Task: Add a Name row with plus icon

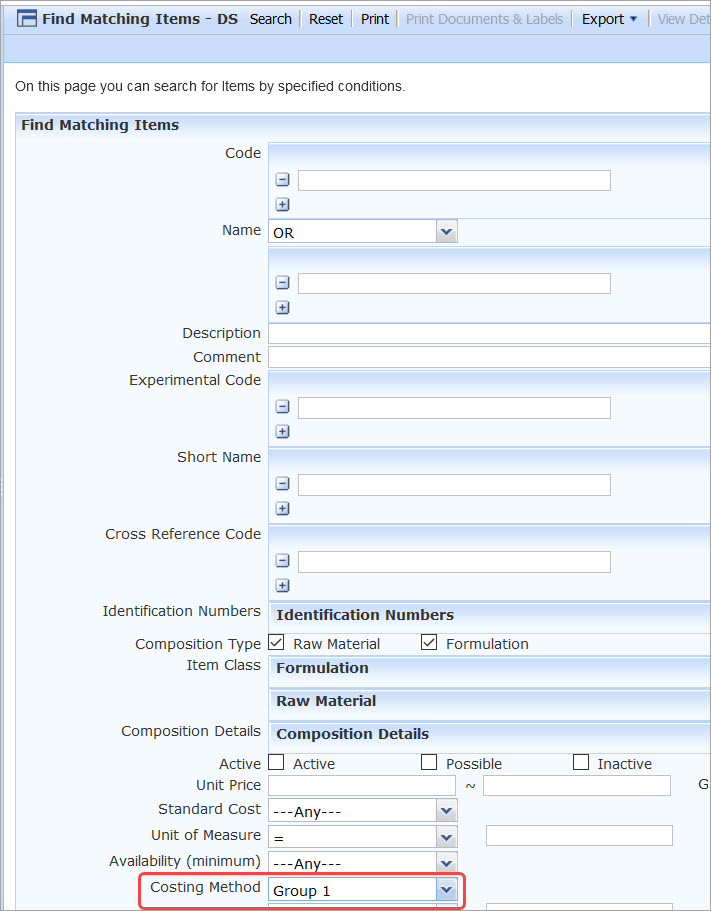Action: 282,307
